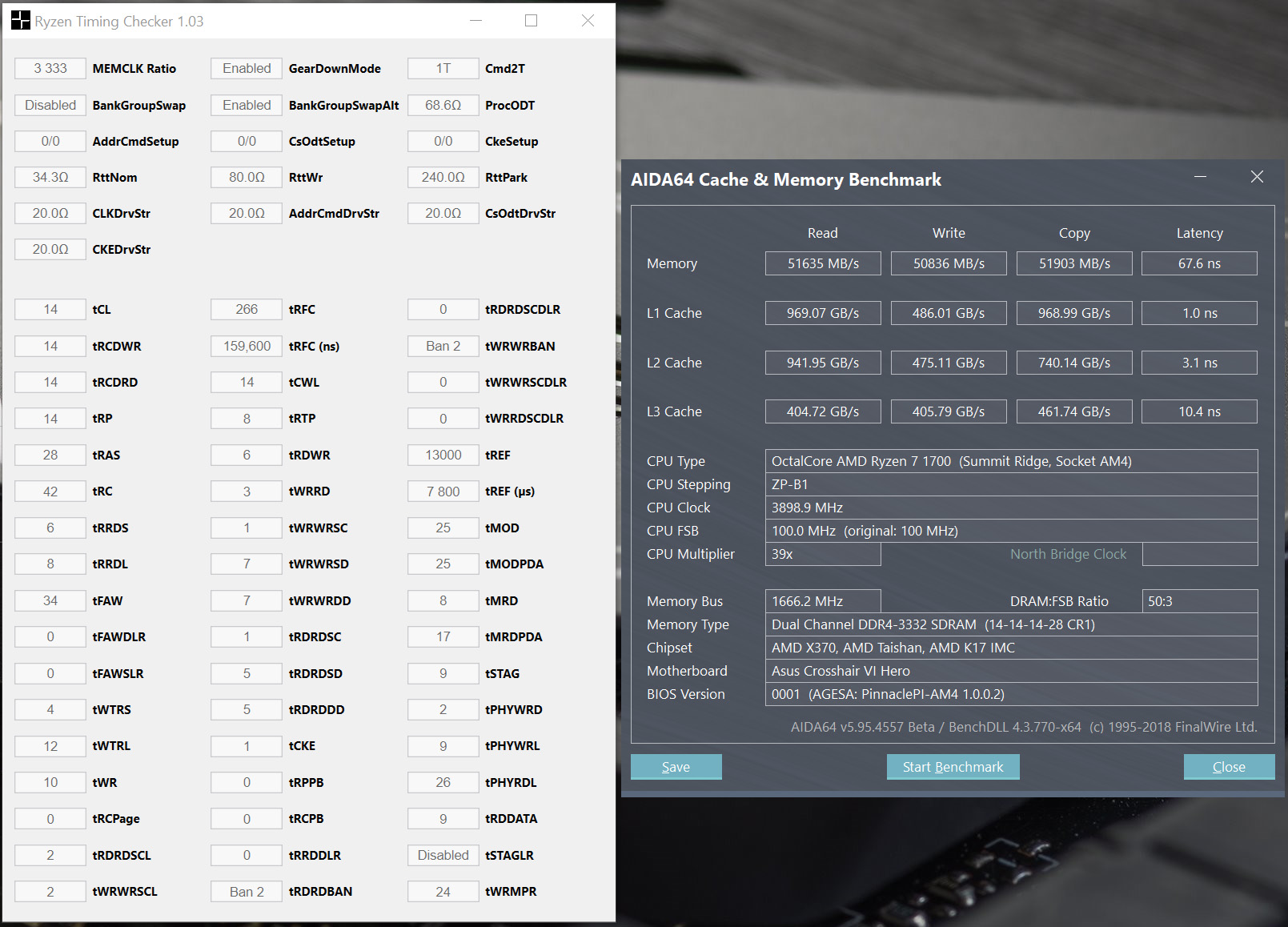The image size is (1288, 927).
Task: Click the BankGroupSwapAlt label
Action: 343,105
